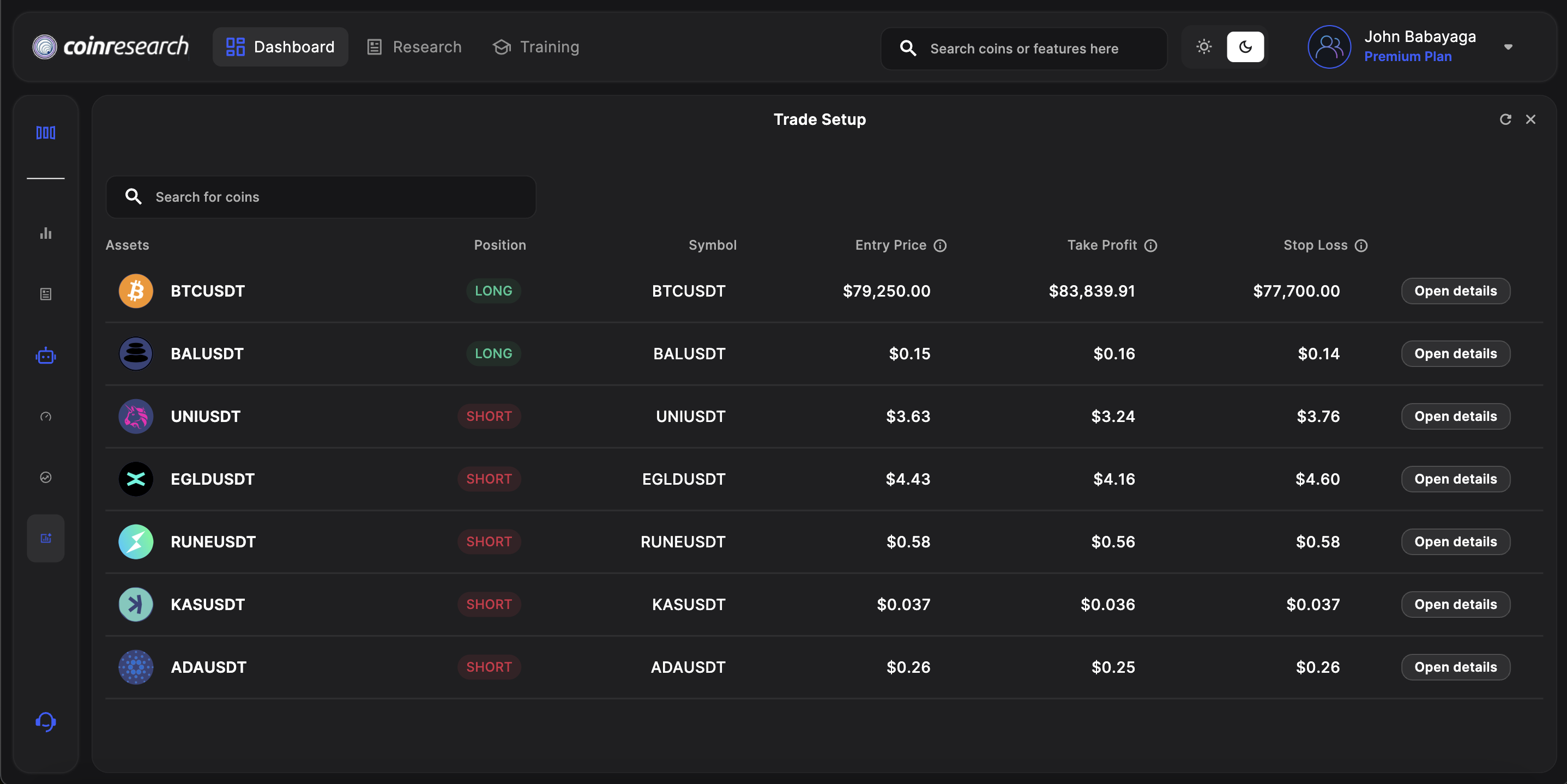1567x784 pixels.
Task: Open details for BTCUSDT
Action: coord(1455,291)
